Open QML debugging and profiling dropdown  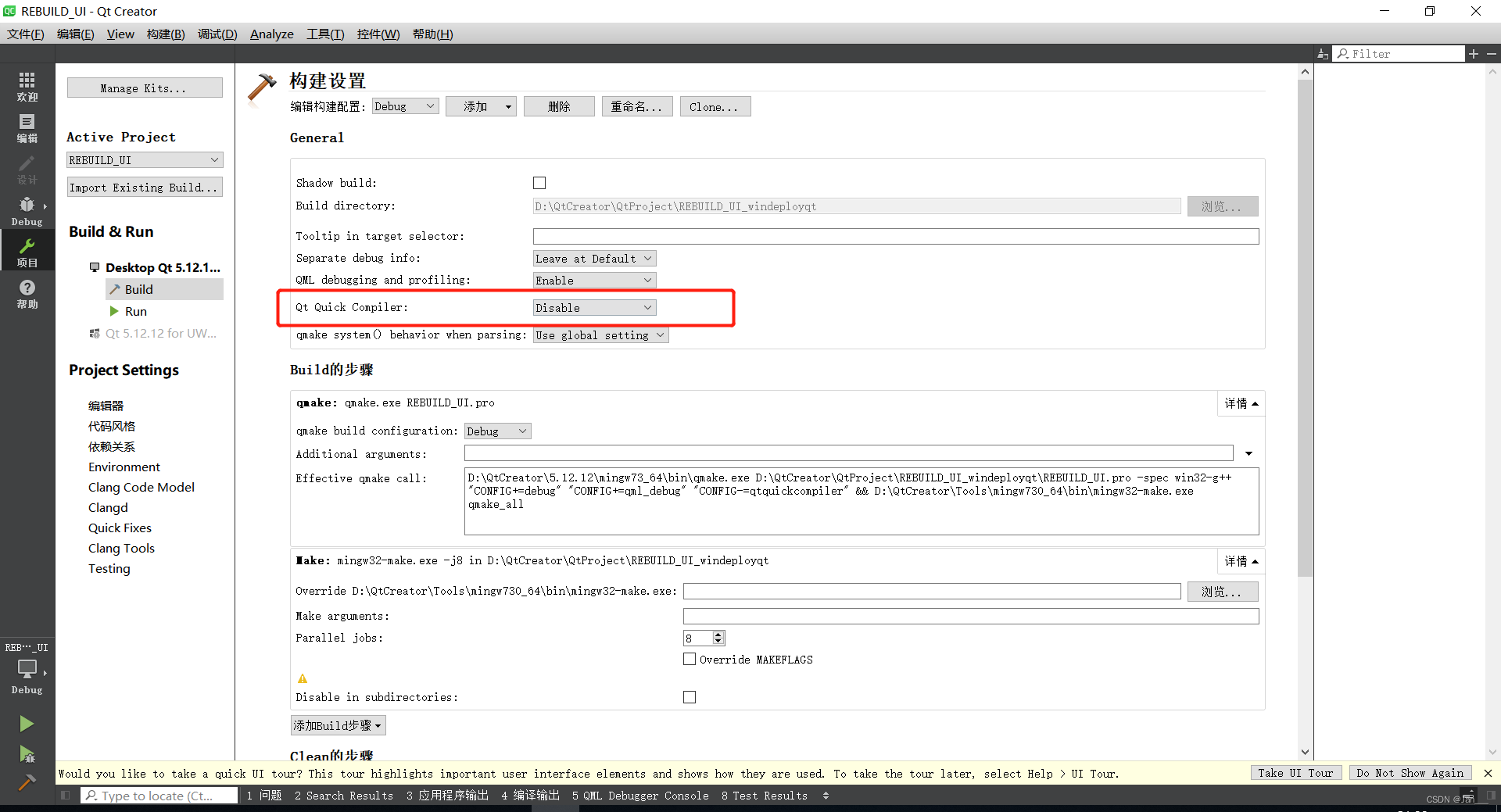click(x=594, y=281)
